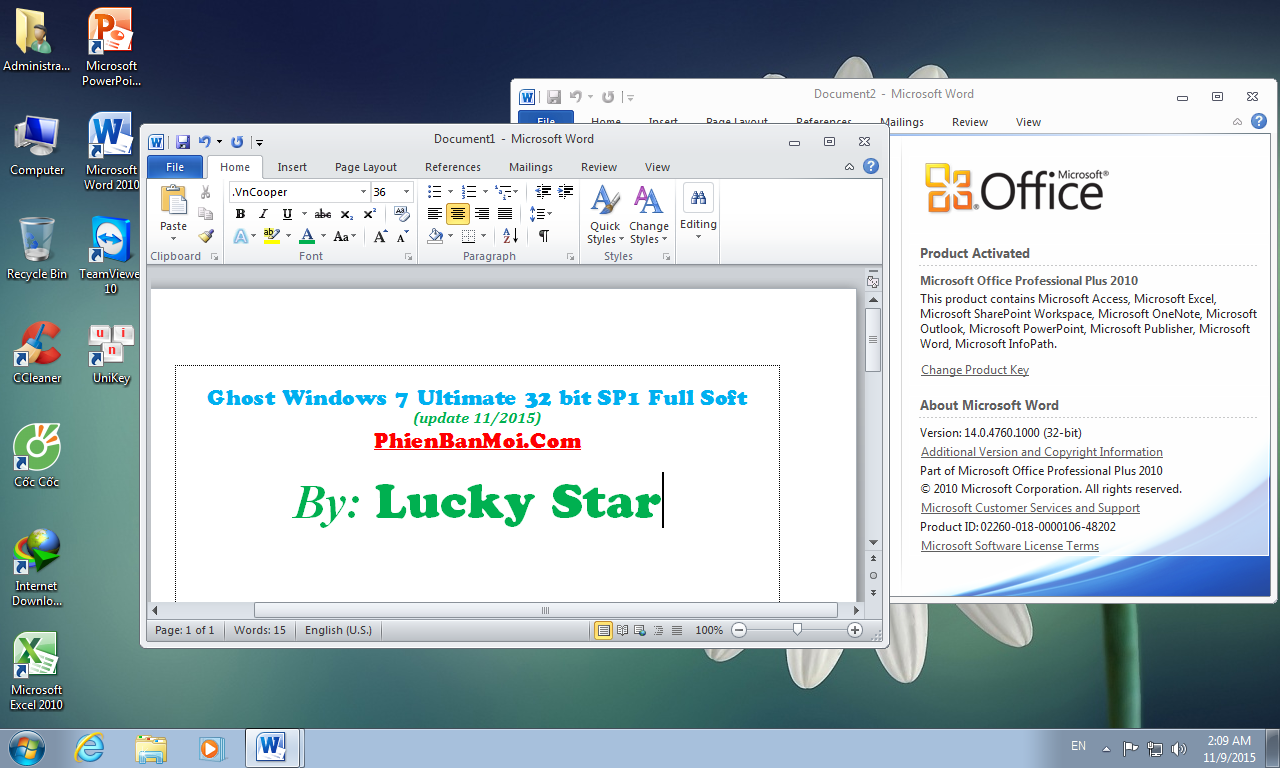
Task: Open Text Effects glowing A icon
Action: pyautogui.click(x=240, y=237)
